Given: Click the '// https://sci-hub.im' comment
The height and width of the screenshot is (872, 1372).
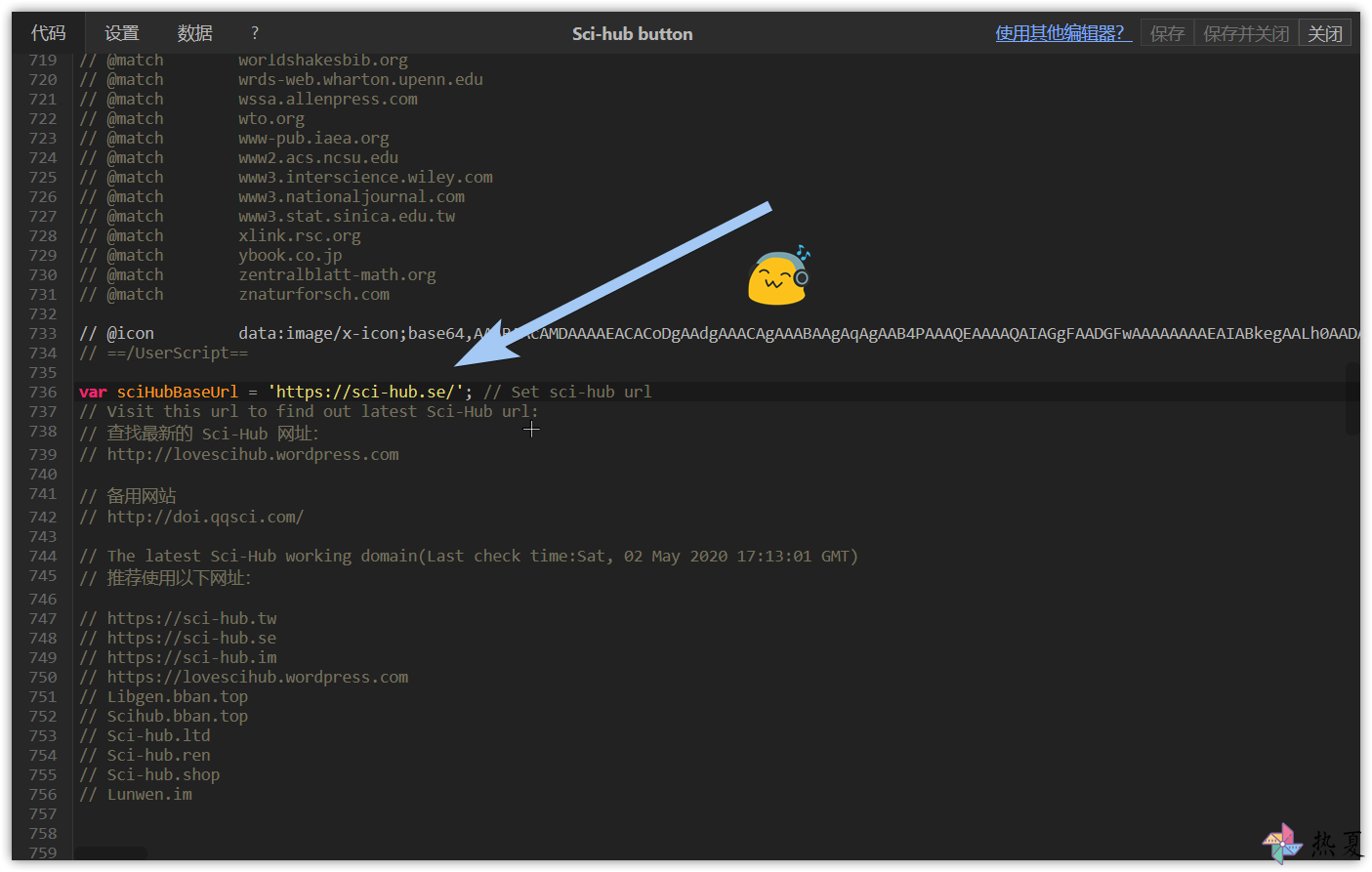Looking at the screenshot, I should (178, 657).
